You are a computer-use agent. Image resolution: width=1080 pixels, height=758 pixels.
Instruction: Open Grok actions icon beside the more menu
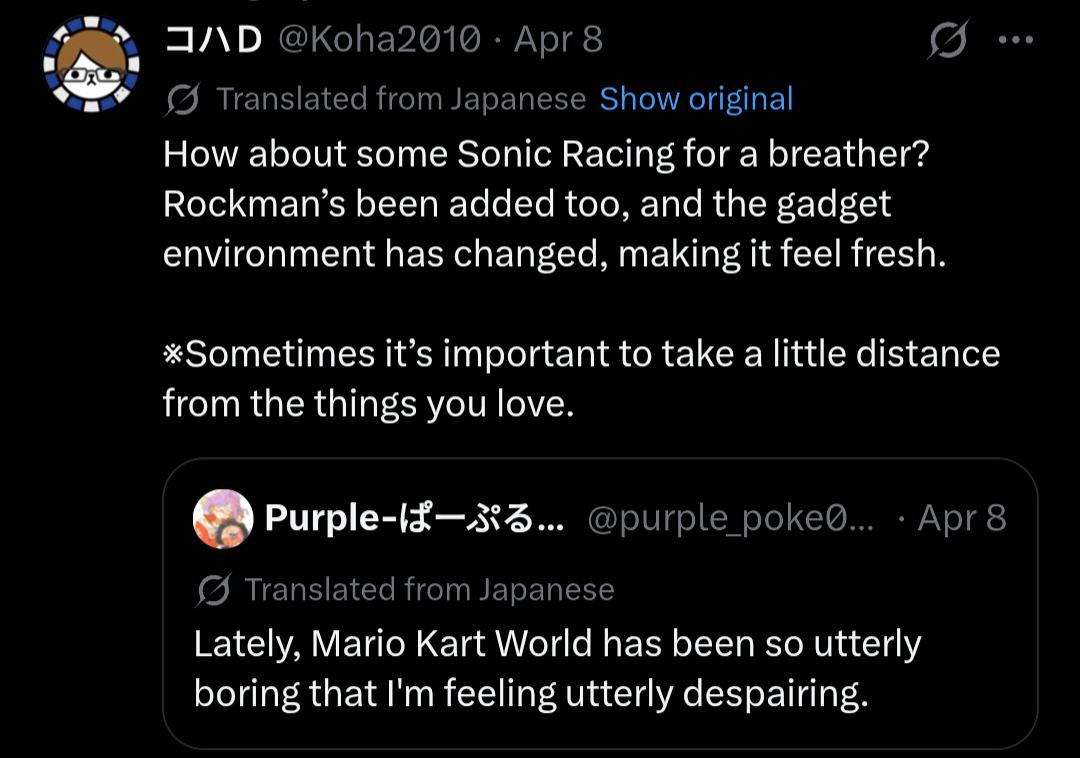947,40
